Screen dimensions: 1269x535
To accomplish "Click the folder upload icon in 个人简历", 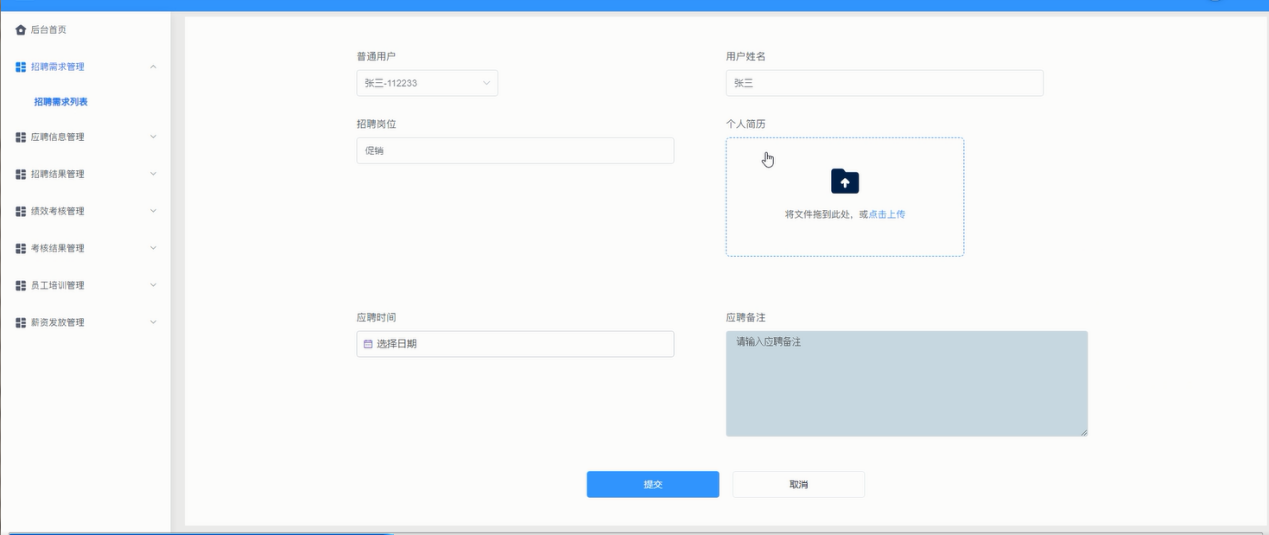I will click(845, 181).
